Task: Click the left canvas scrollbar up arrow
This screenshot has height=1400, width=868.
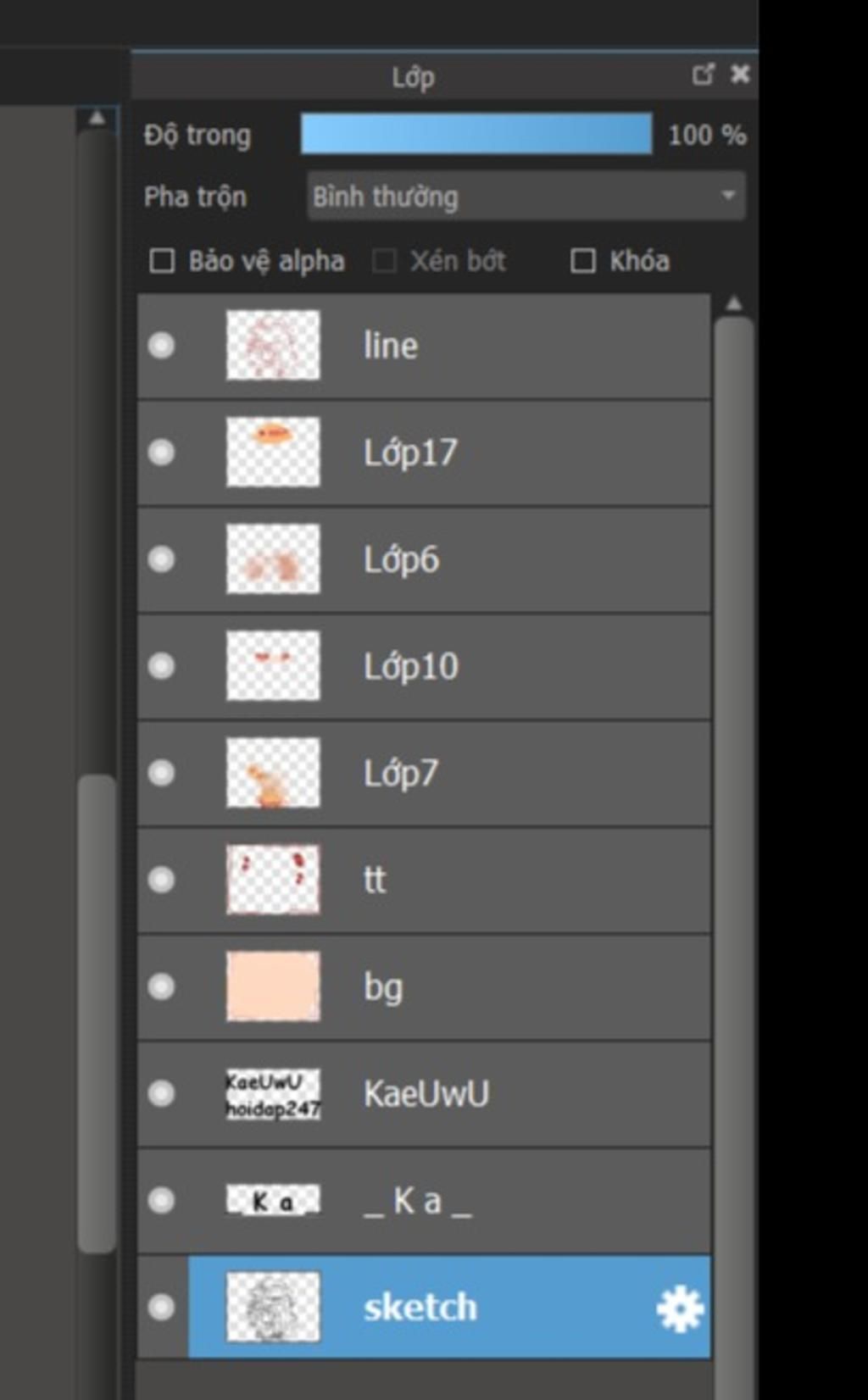Action: point(97,118)
